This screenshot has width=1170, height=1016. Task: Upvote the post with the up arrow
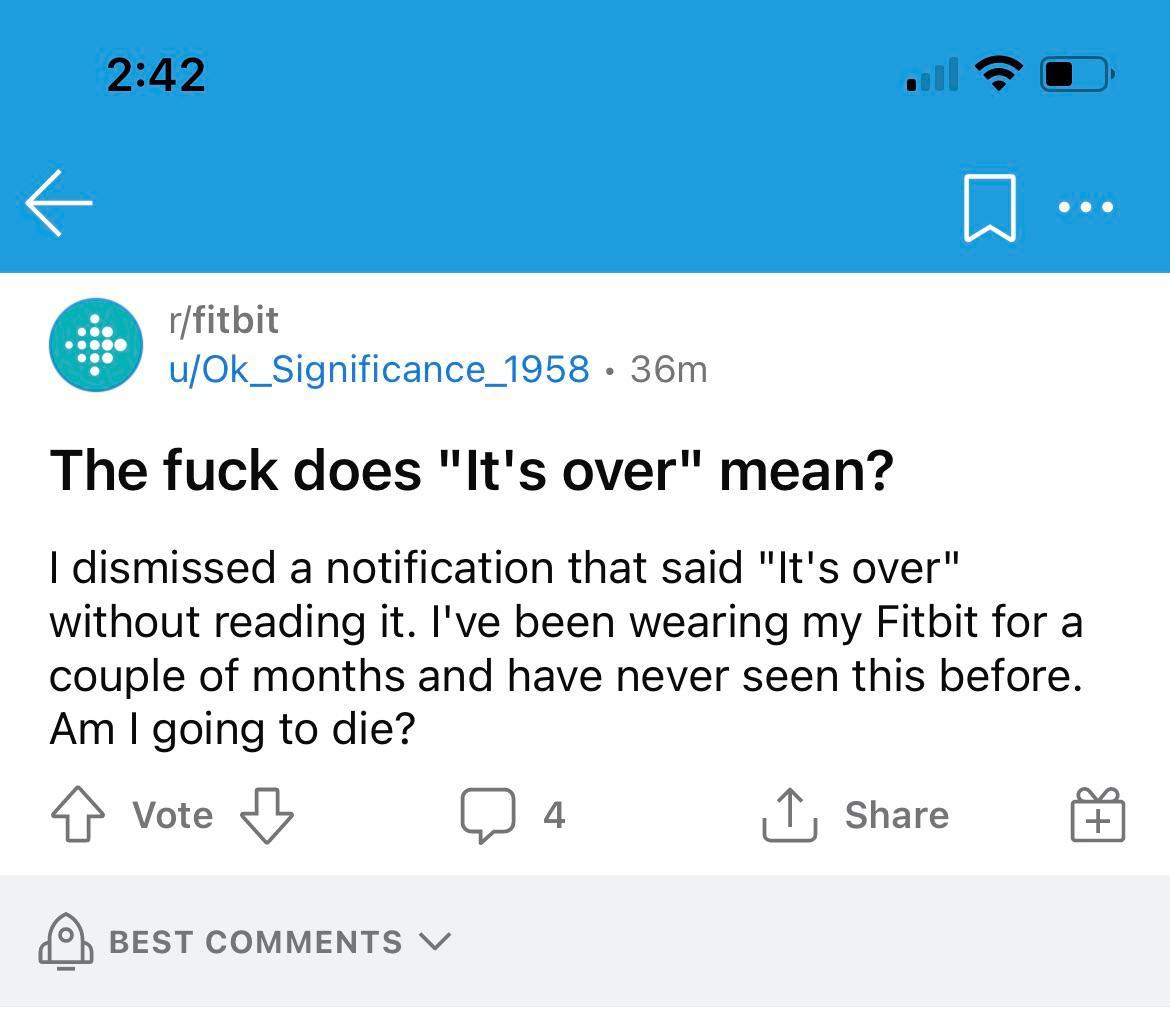tap(77, 815)
